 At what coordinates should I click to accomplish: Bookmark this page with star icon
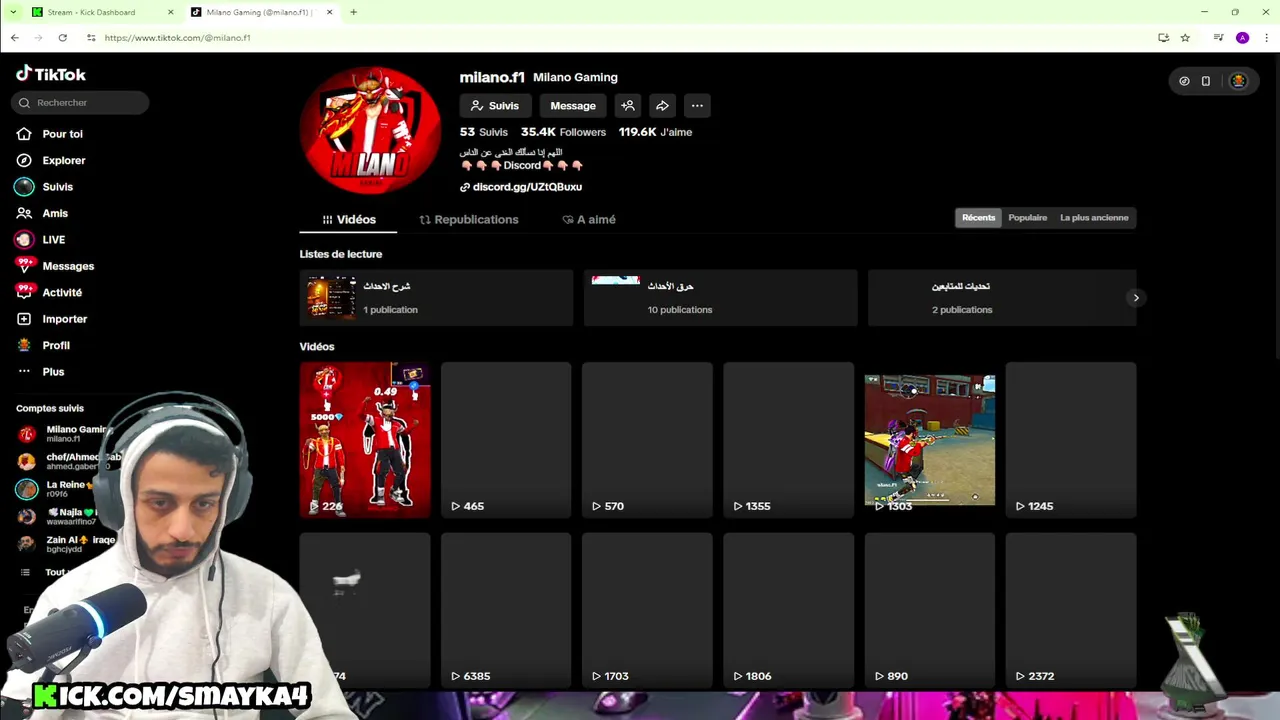coord(1185,38)
